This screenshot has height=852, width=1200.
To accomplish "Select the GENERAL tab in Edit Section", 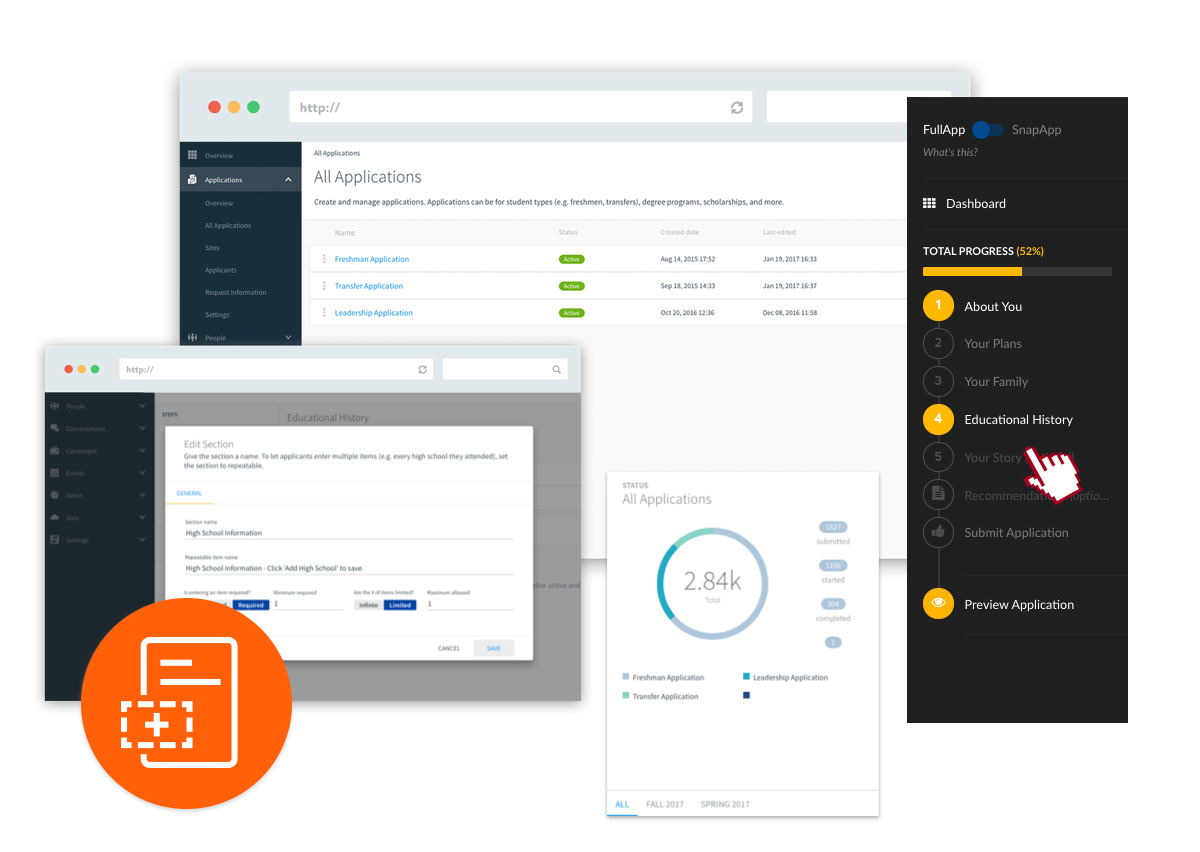I will [x=189, y=493].
